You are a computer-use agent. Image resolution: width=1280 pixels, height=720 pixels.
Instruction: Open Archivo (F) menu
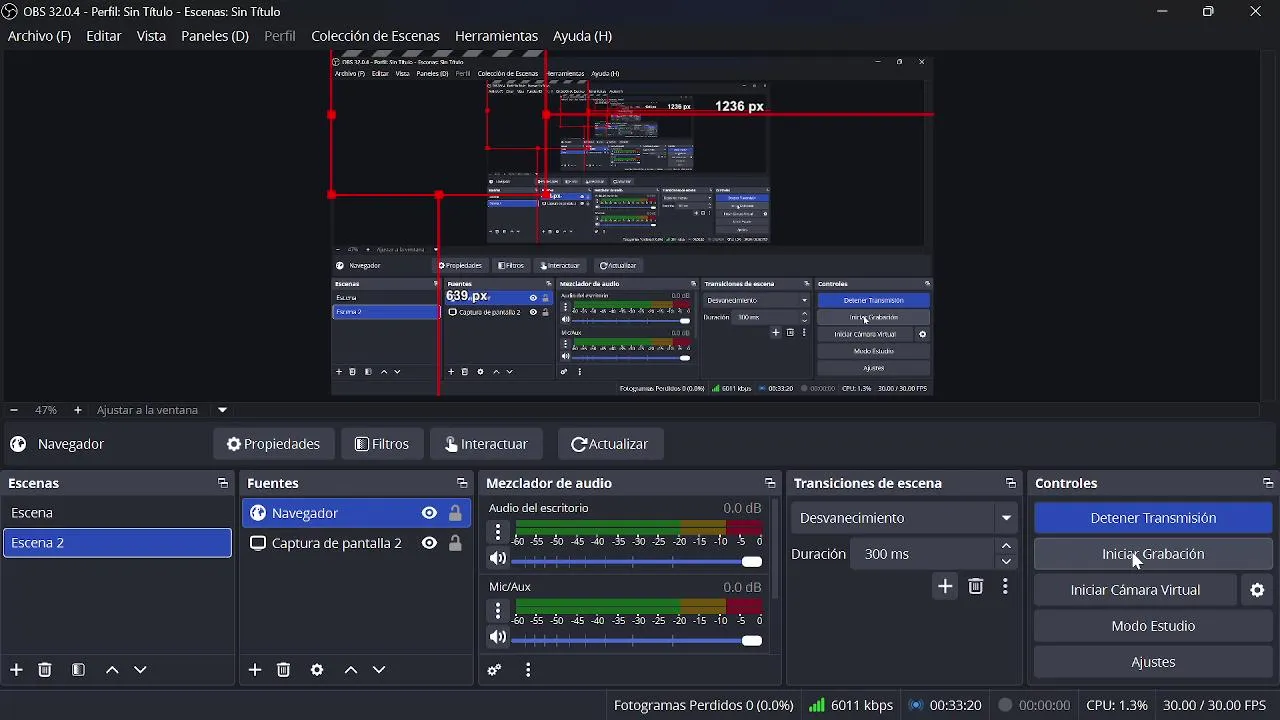pos(39,36)
